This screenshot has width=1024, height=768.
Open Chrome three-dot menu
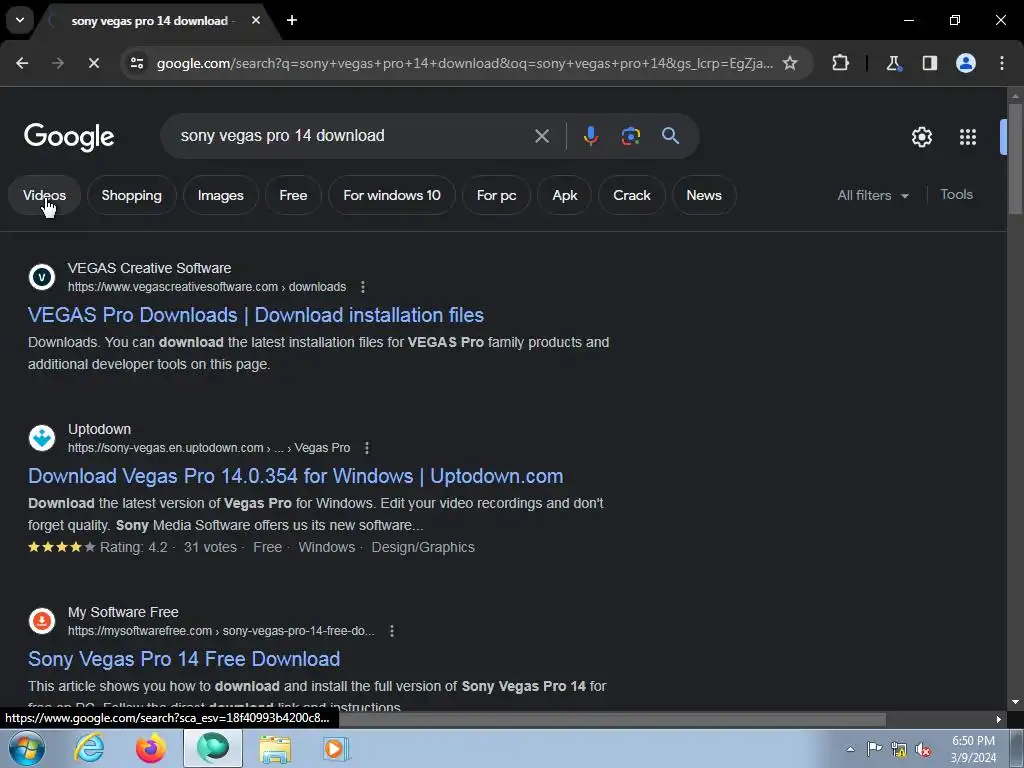[x=1002, y=63]
